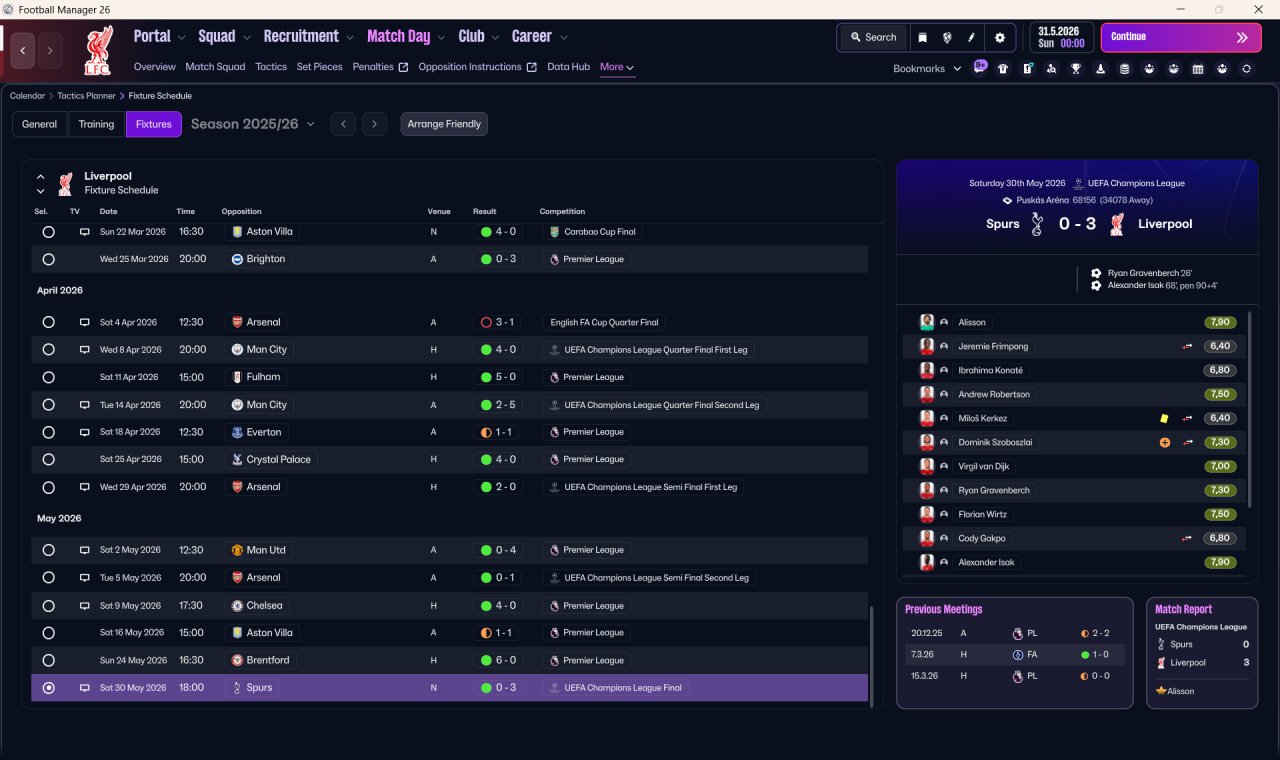Viewport: 1280px width, 760px height.
Task: Click the Everton club badge
Action: click(x=237, y=432)
